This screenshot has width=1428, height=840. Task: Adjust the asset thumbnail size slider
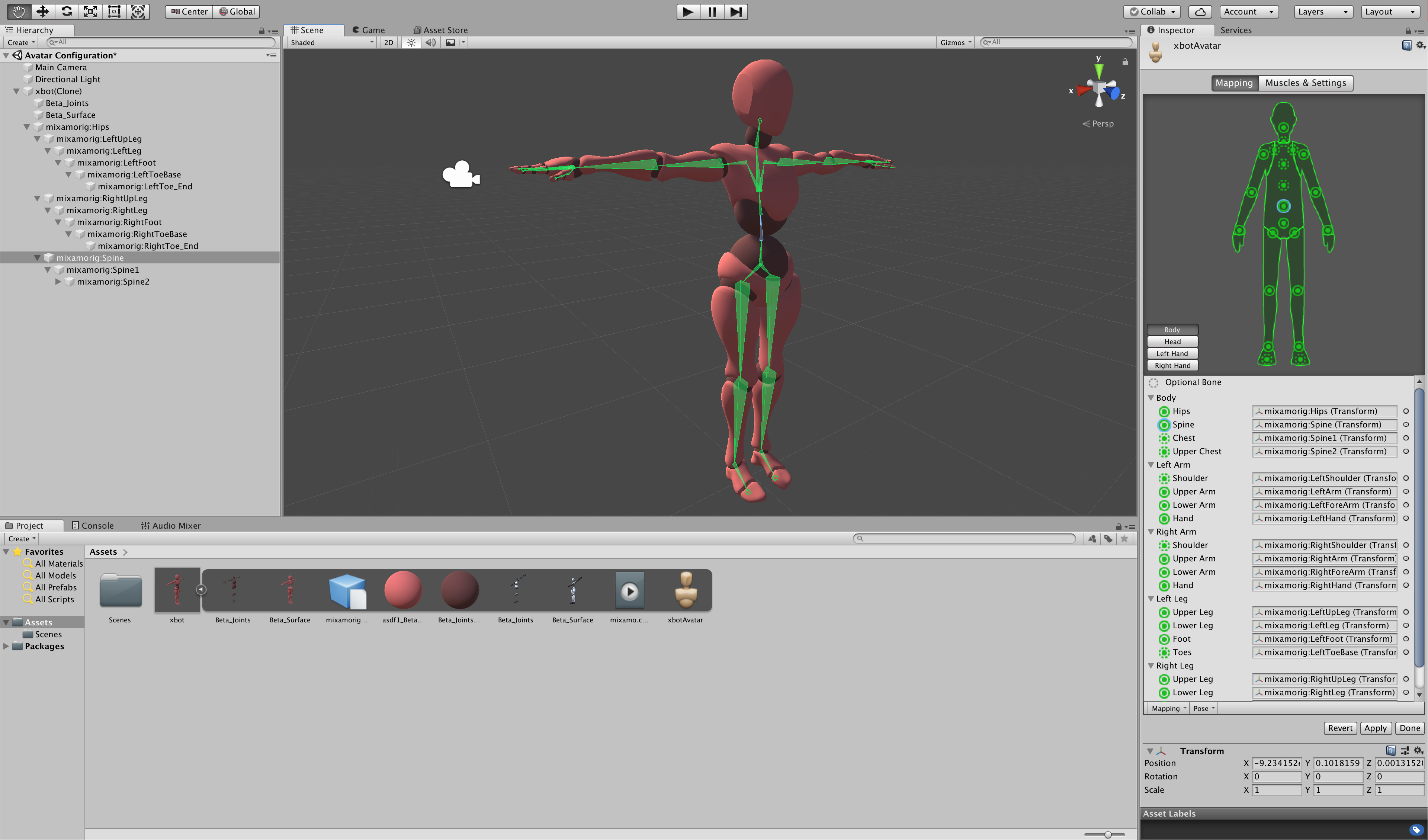(1107, 834)
